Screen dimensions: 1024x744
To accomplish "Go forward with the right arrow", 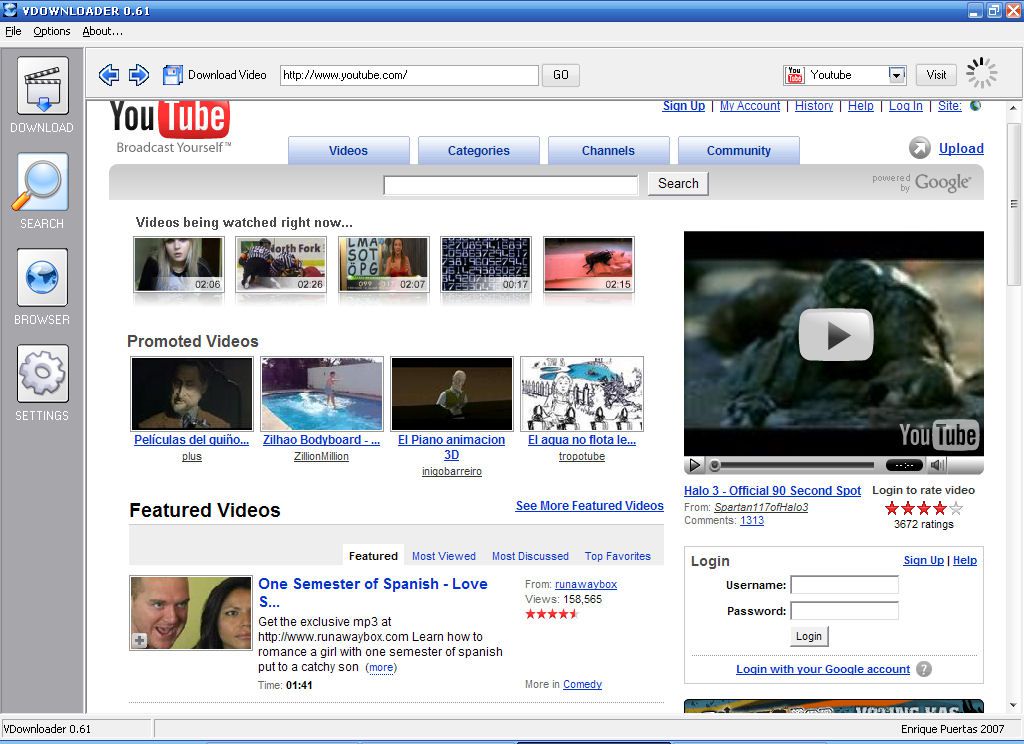I will point(139,75).
